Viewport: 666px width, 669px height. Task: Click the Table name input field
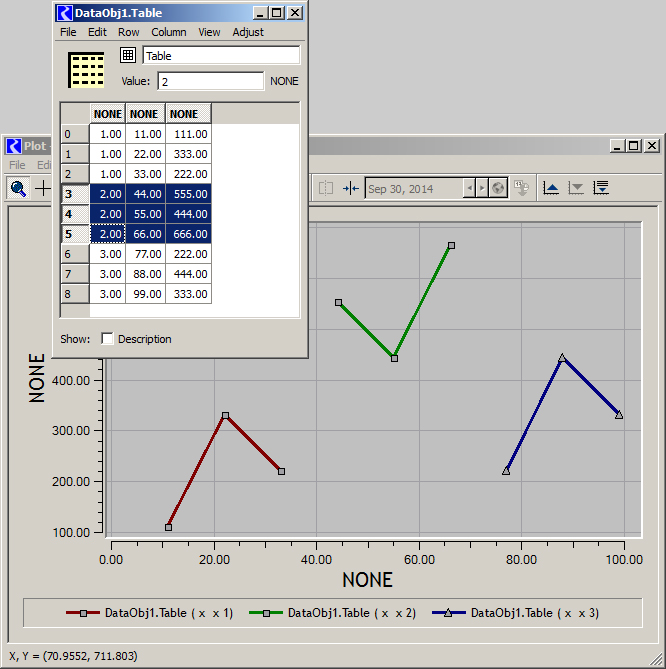pos(221,55)
